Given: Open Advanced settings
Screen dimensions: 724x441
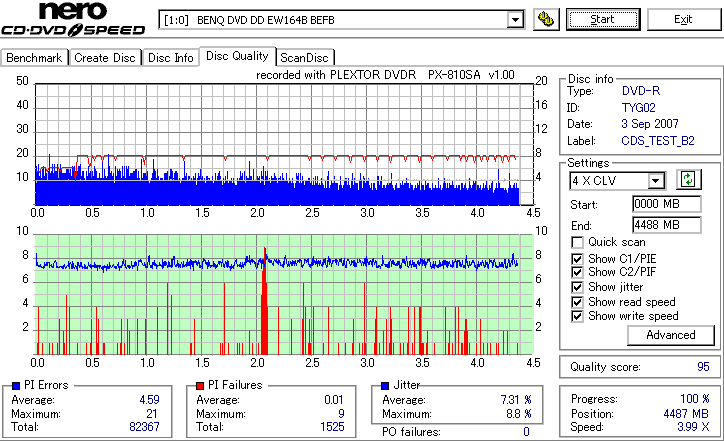Looking at the screenshot, I should point(670,335).
